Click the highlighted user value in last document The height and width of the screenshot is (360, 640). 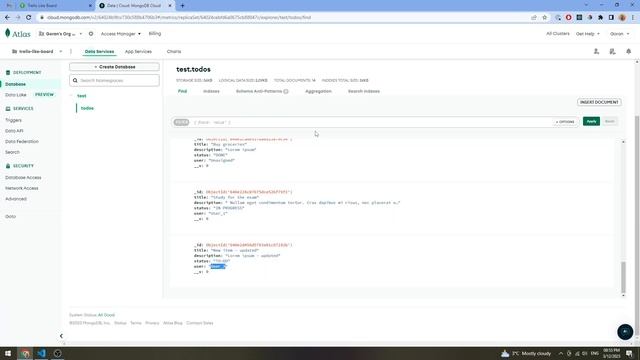(x=218, y=267)
